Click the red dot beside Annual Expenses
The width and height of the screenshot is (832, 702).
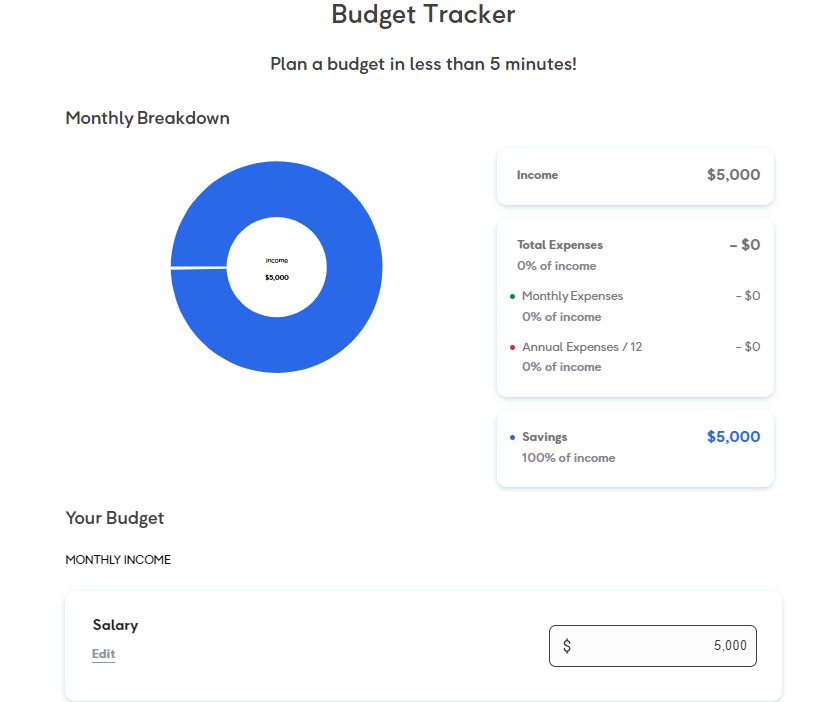[512, 347]
